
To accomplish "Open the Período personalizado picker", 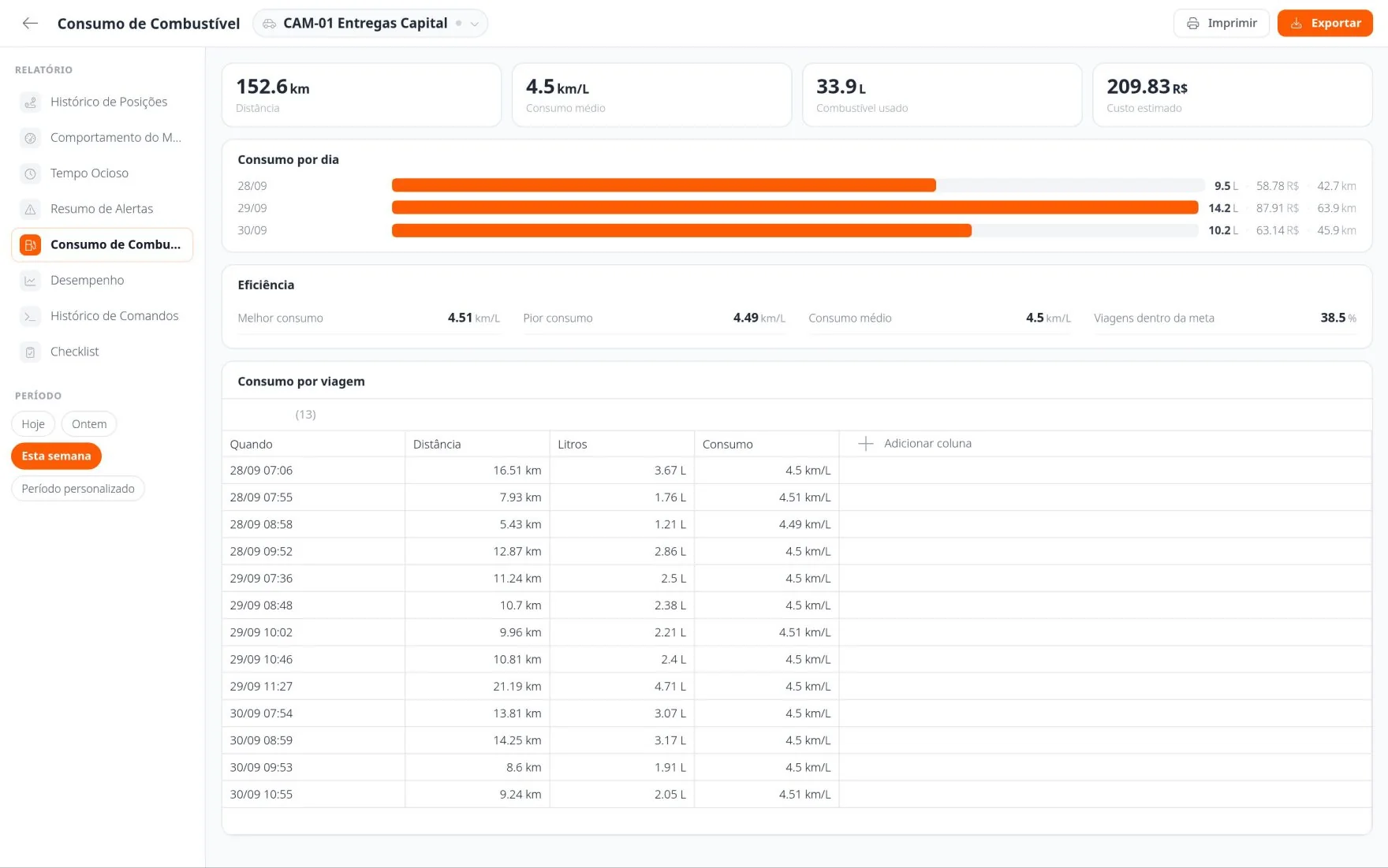I will click(78, 489).
